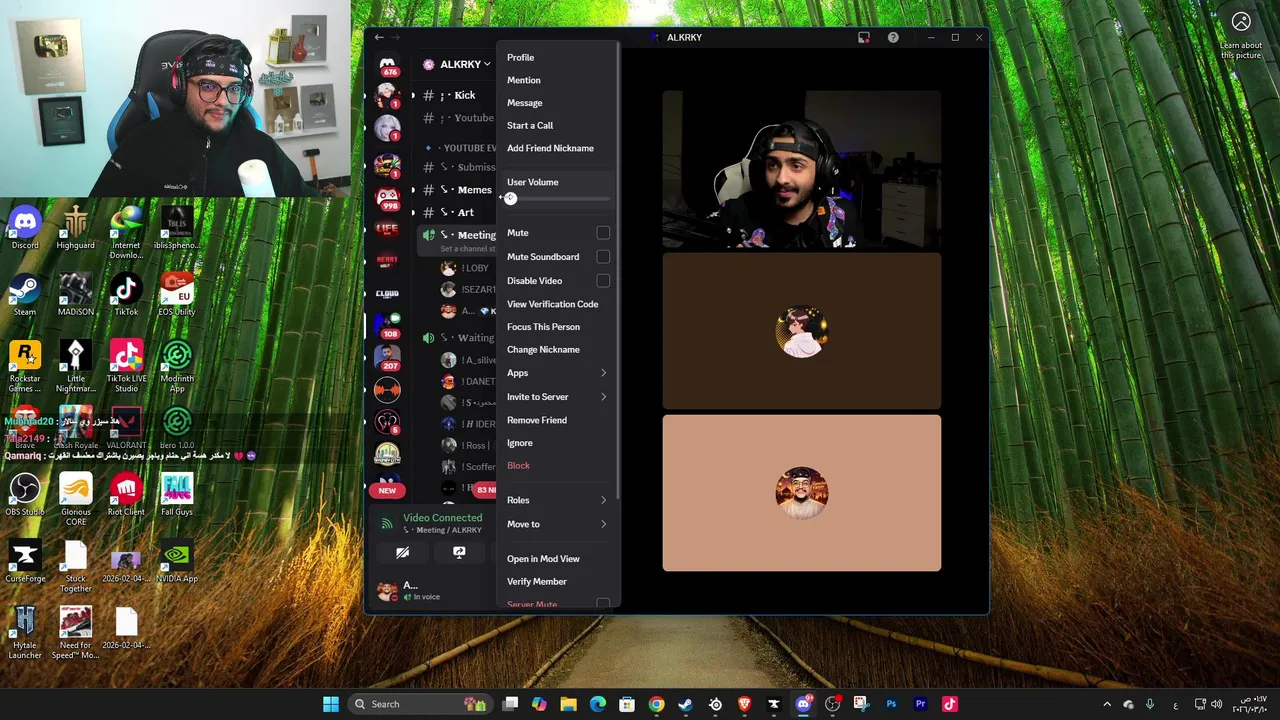The height and width of the screenshot is (720, 1280).
Task: Open Discord from the Windows taskbar
Action: coord(803,704)
